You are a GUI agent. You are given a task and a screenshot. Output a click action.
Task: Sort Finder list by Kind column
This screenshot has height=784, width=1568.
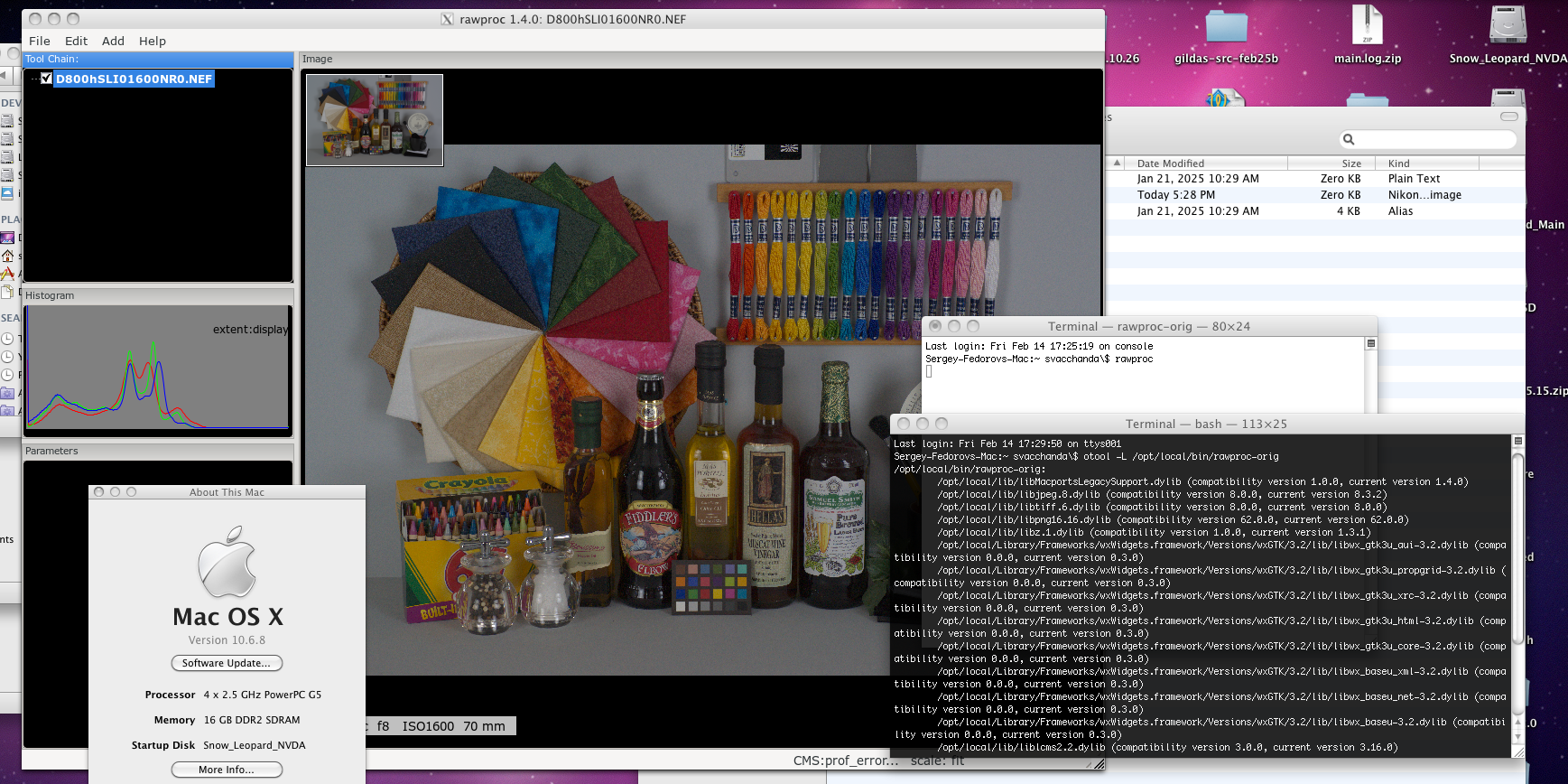point(1426,163)
